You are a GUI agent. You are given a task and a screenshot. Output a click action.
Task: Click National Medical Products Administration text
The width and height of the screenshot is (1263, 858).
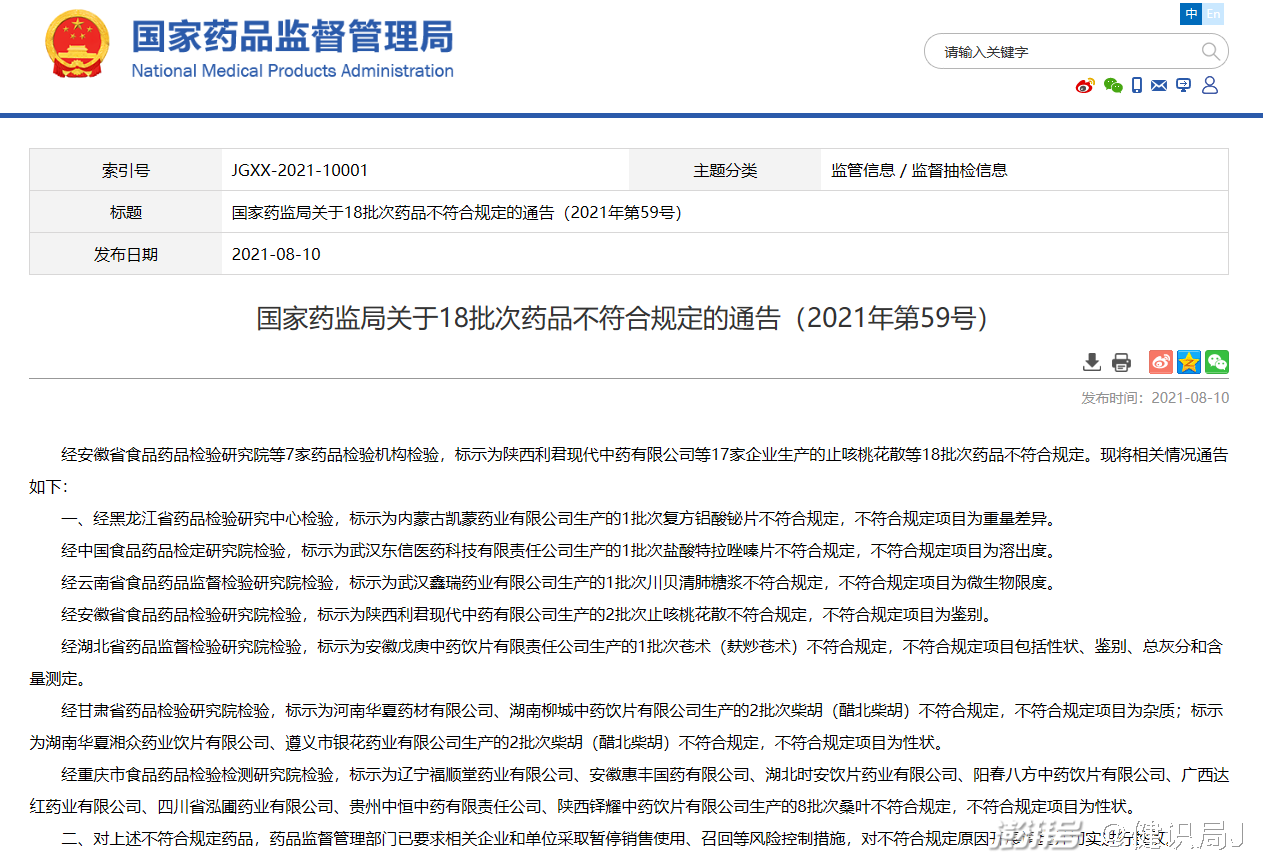tap(292, 71)
